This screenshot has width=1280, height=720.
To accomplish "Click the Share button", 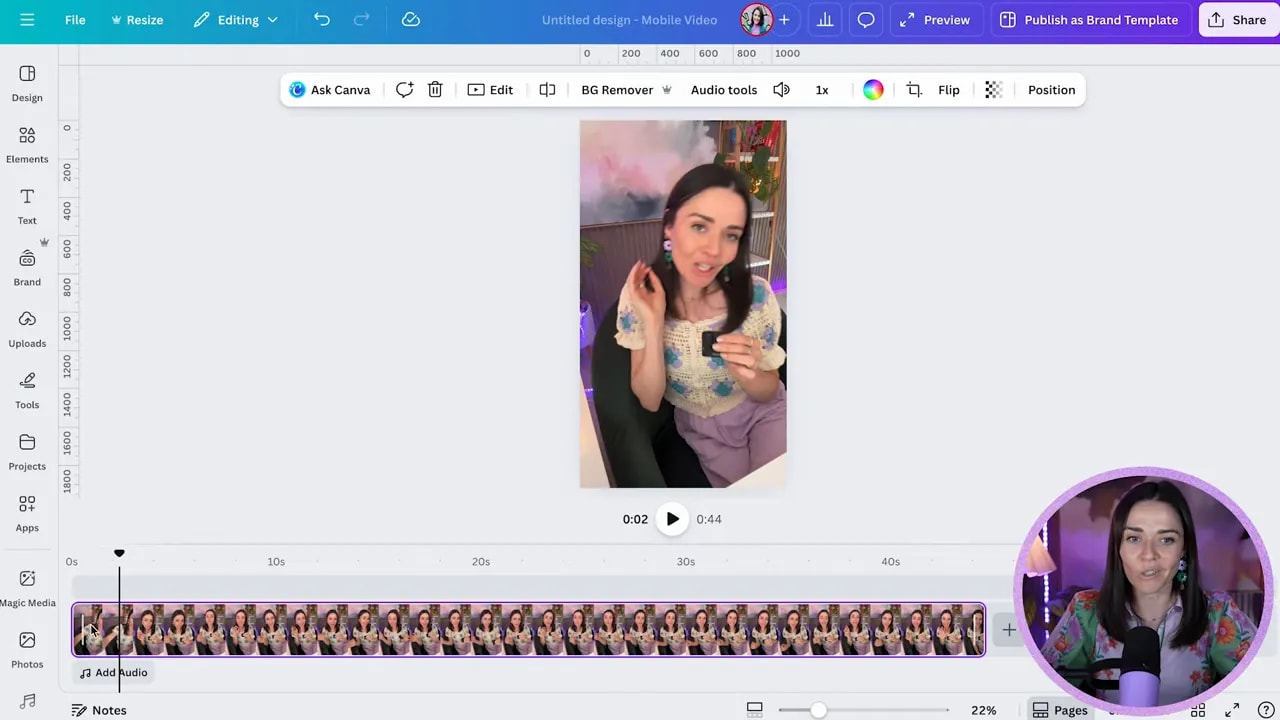I will point(1238,20).
